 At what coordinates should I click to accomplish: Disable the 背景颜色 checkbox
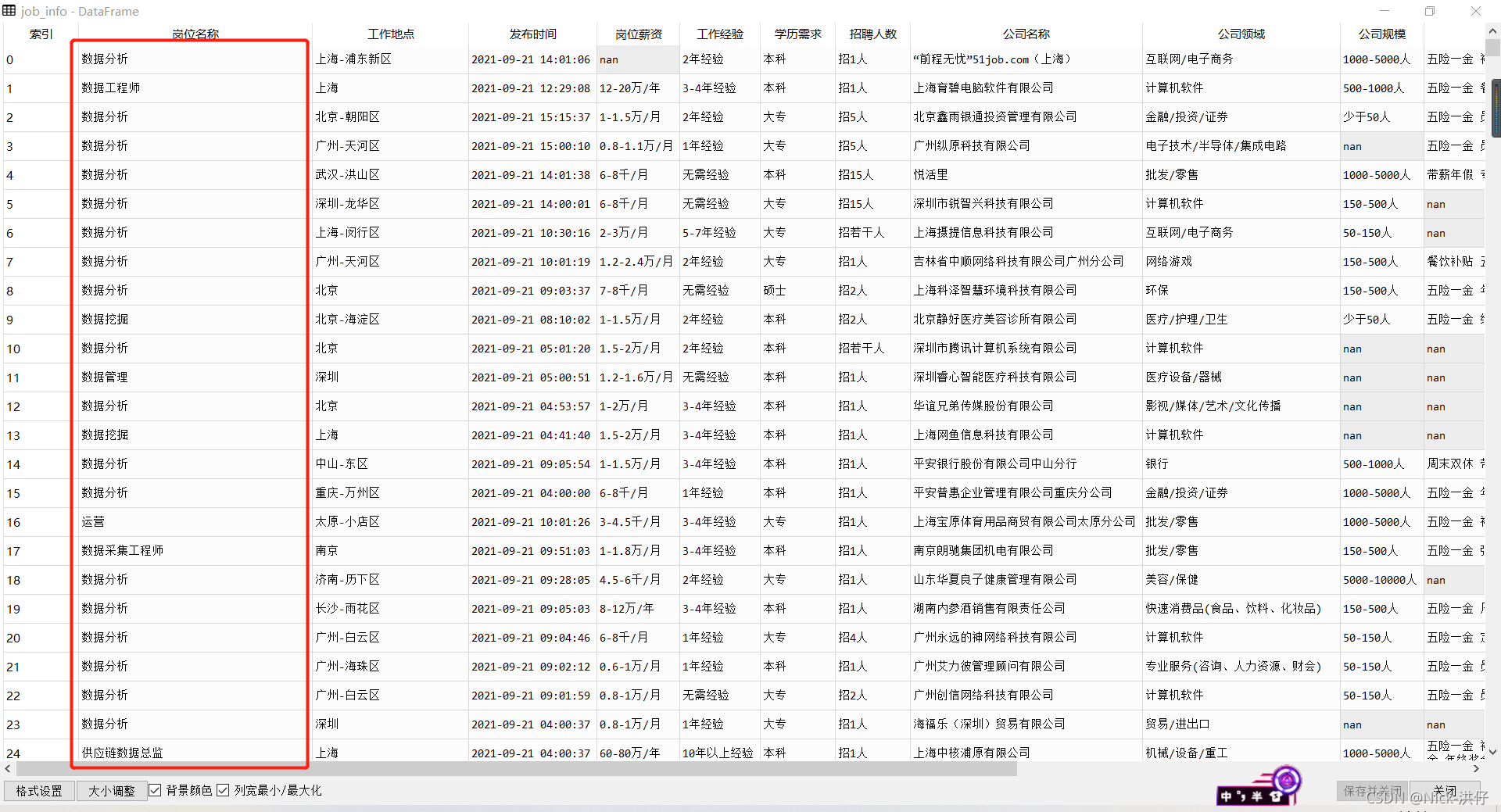pos(155,790)
